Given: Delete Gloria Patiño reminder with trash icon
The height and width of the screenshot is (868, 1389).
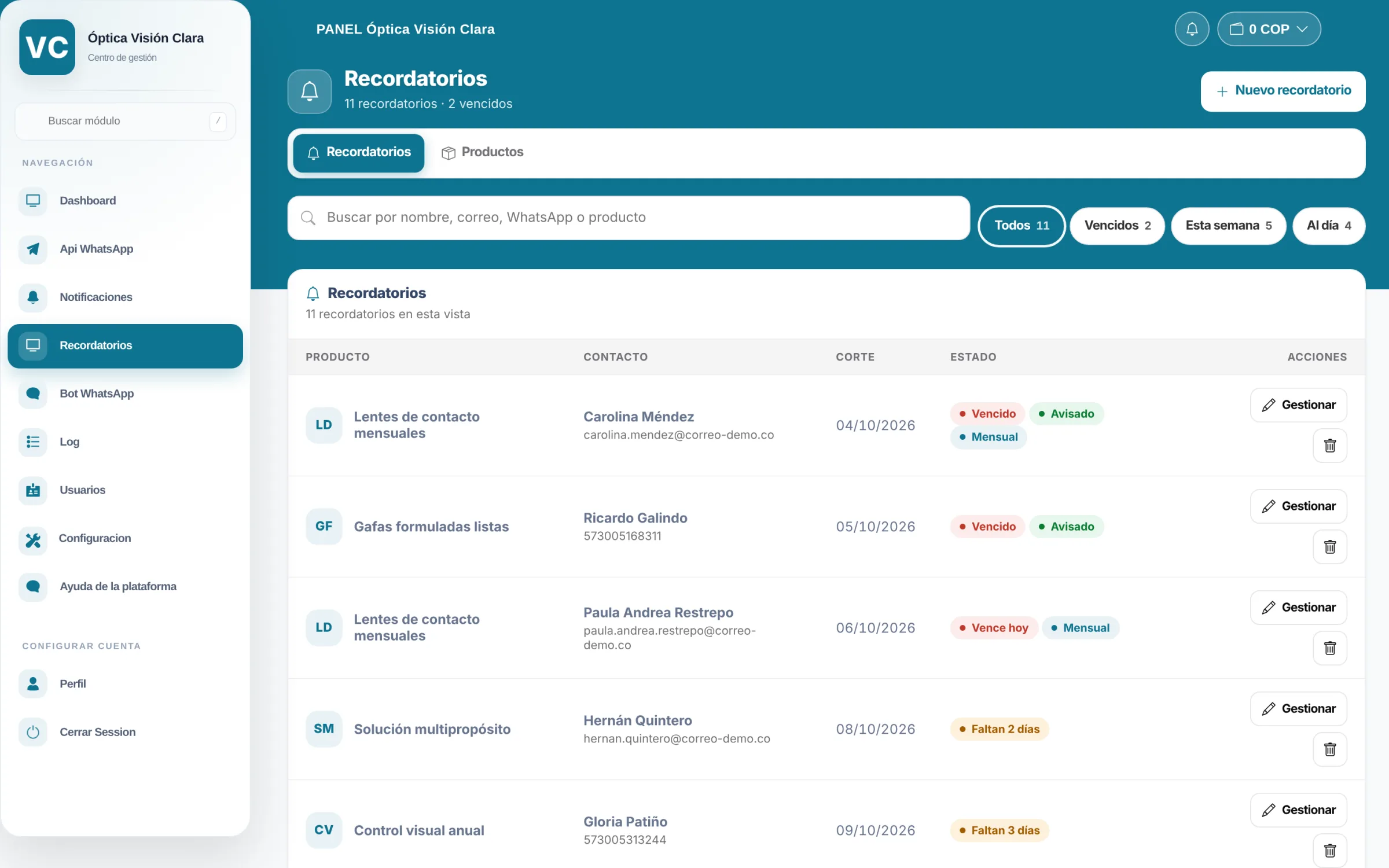Looking at the screenshot, I should 1329,851.
